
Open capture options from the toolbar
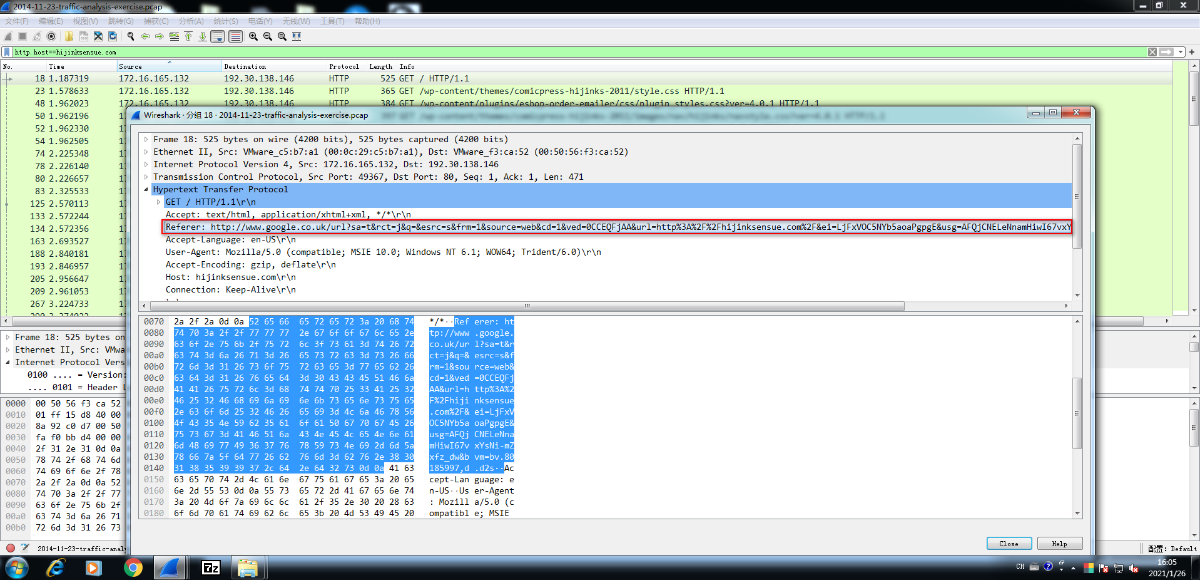[x=51, y=36]
